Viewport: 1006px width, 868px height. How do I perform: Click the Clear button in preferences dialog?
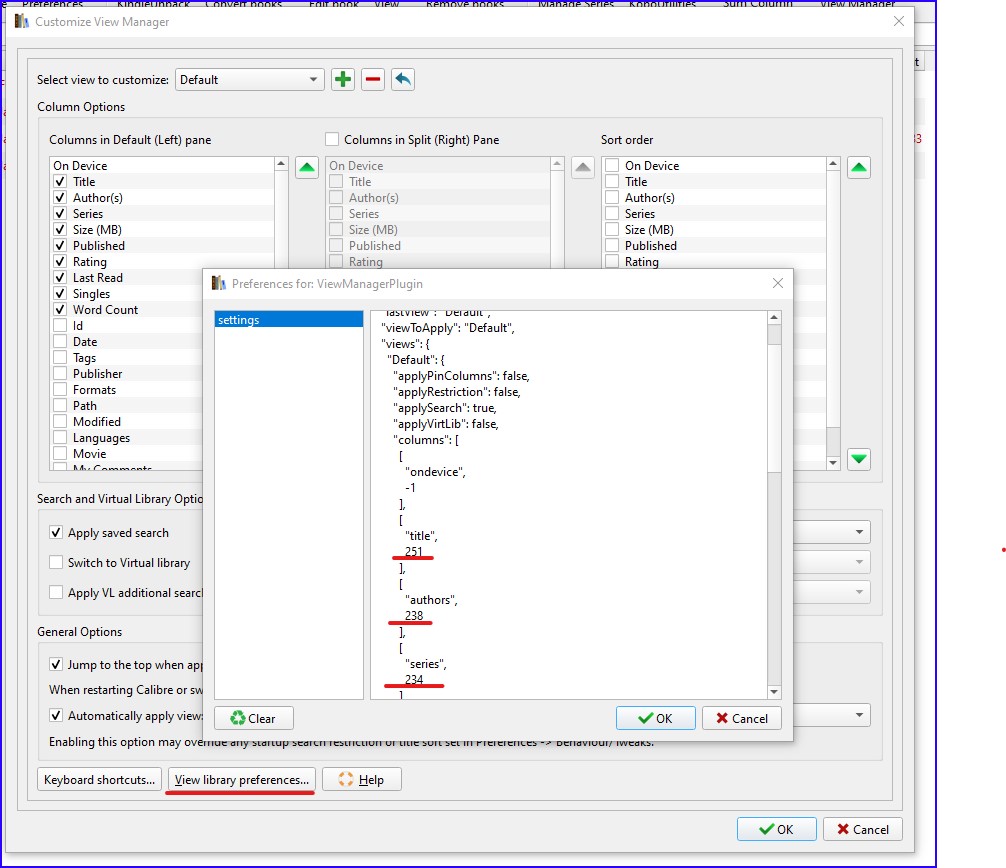pyautogui.click(x=253, y=718)
